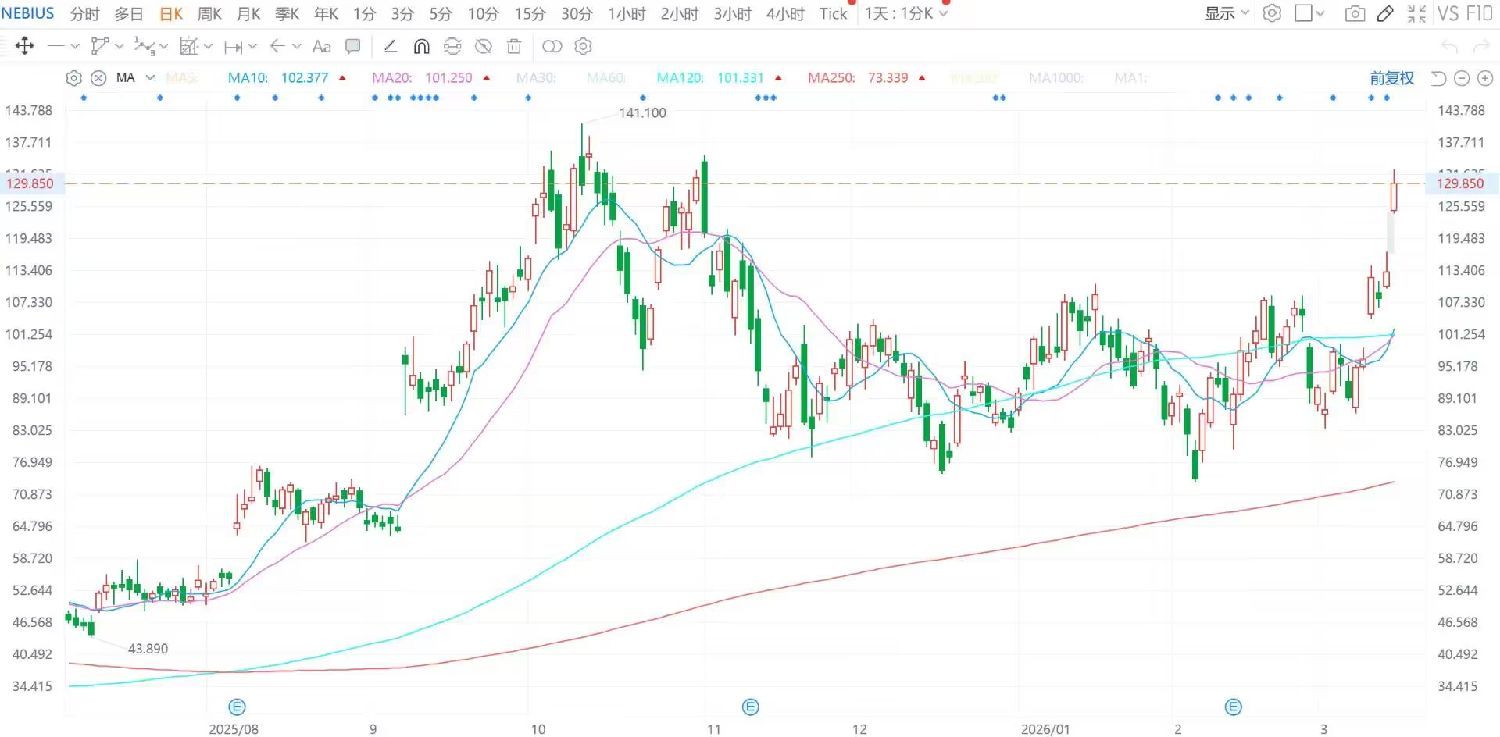This screenshot has width=1500, height=737.
Task: Click the 前复权 adjustment button
Action: (x=1392, y=78)
